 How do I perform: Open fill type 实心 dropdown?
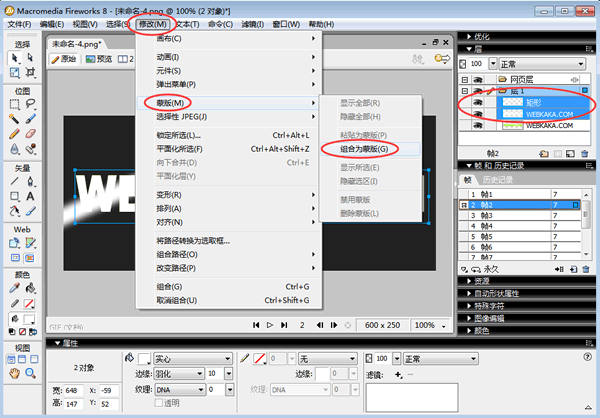(193, 359)
